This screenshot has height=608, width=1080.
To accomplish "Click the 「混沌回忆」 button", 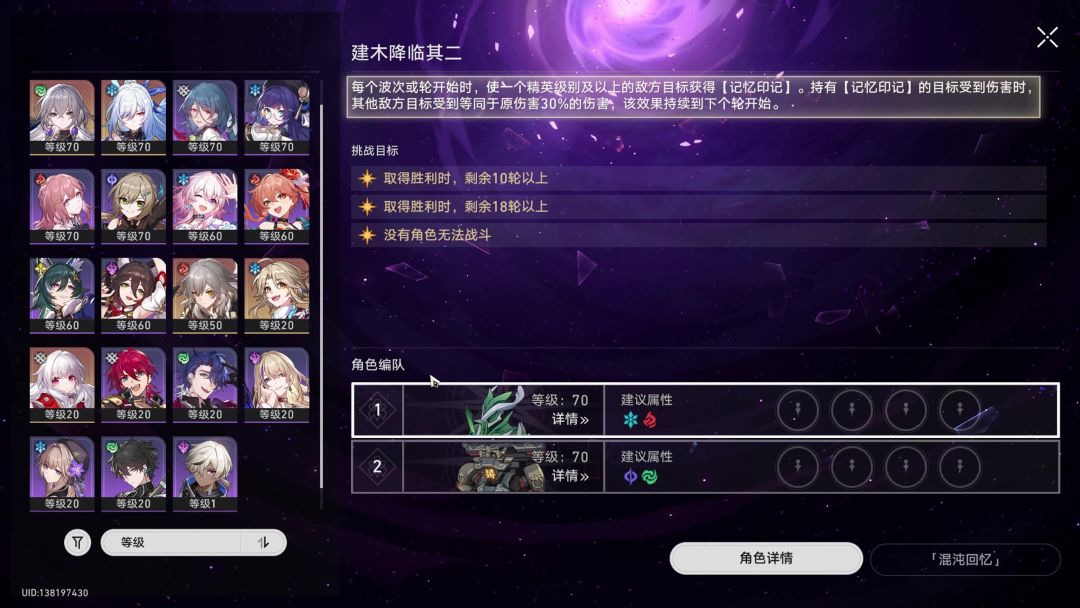I will [966, 559].
